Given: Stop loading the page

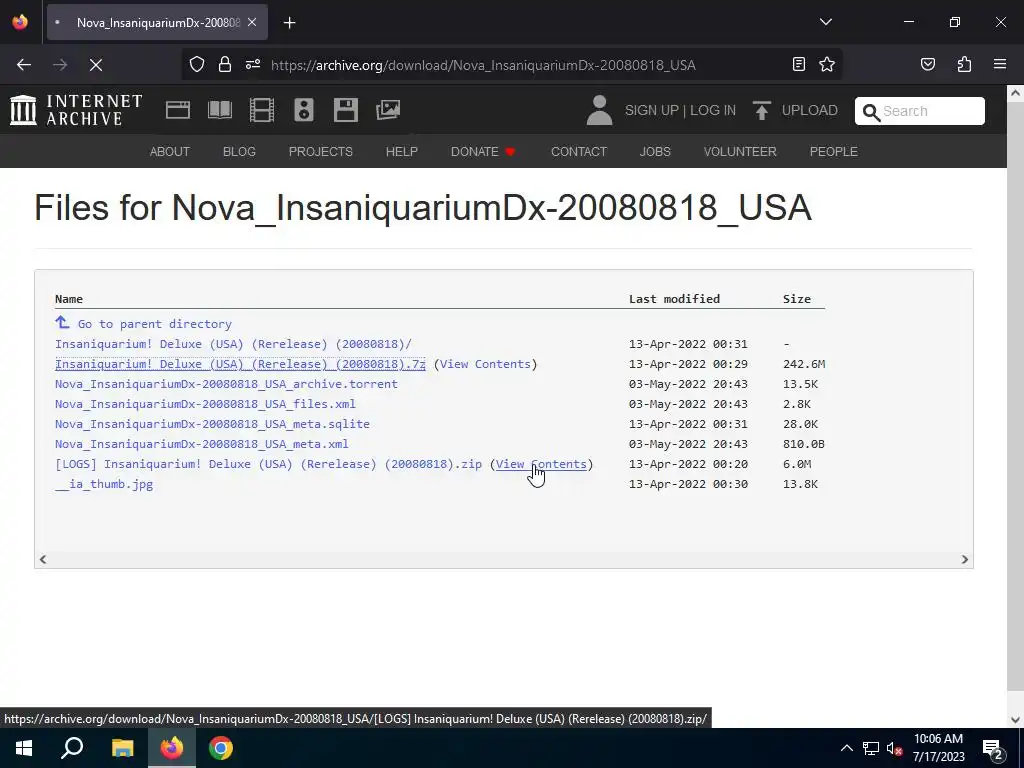Looking at the screenshot, I should coord(96,65).
